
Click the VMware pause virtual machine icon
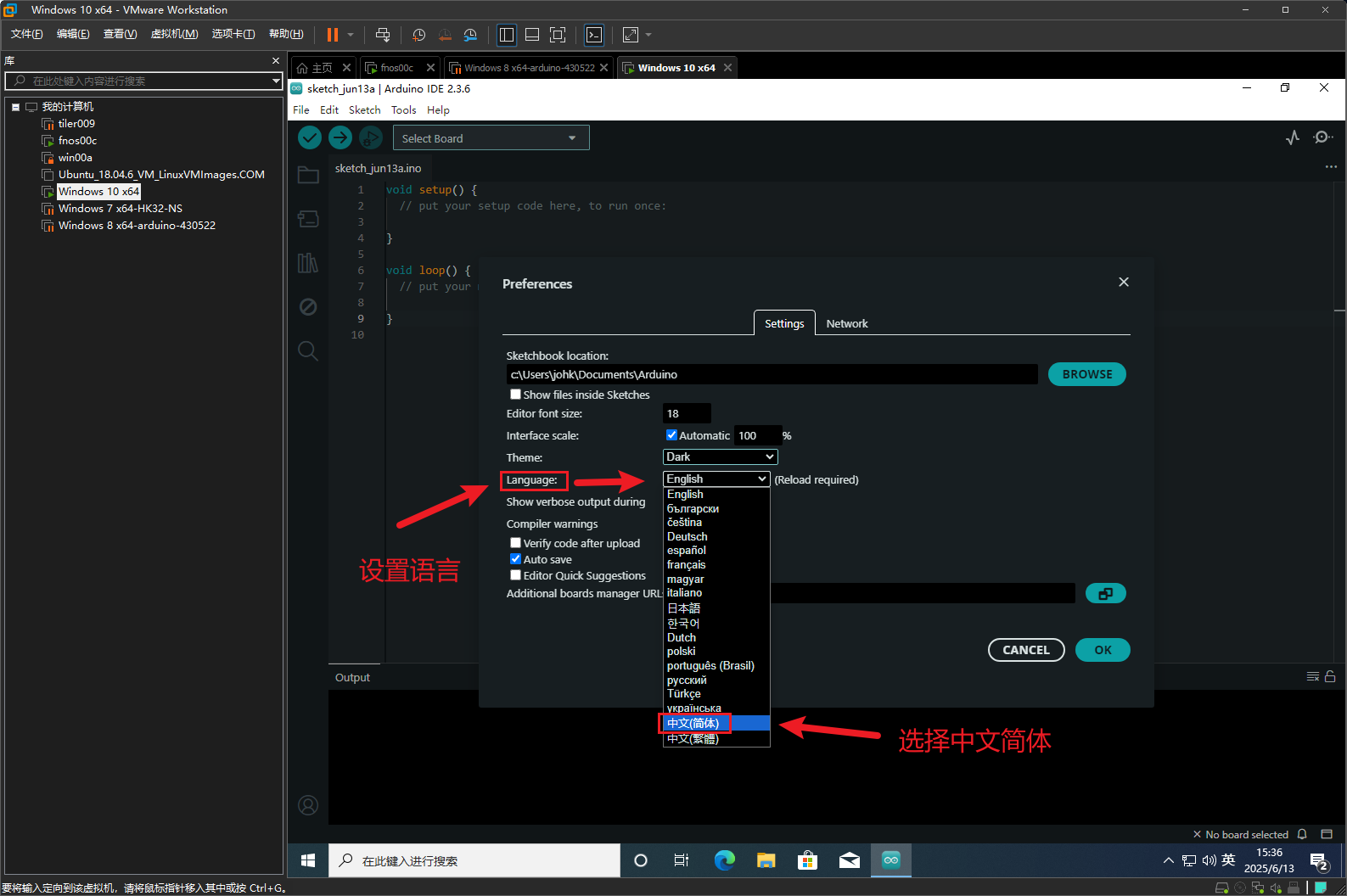[x=333, y=35]
